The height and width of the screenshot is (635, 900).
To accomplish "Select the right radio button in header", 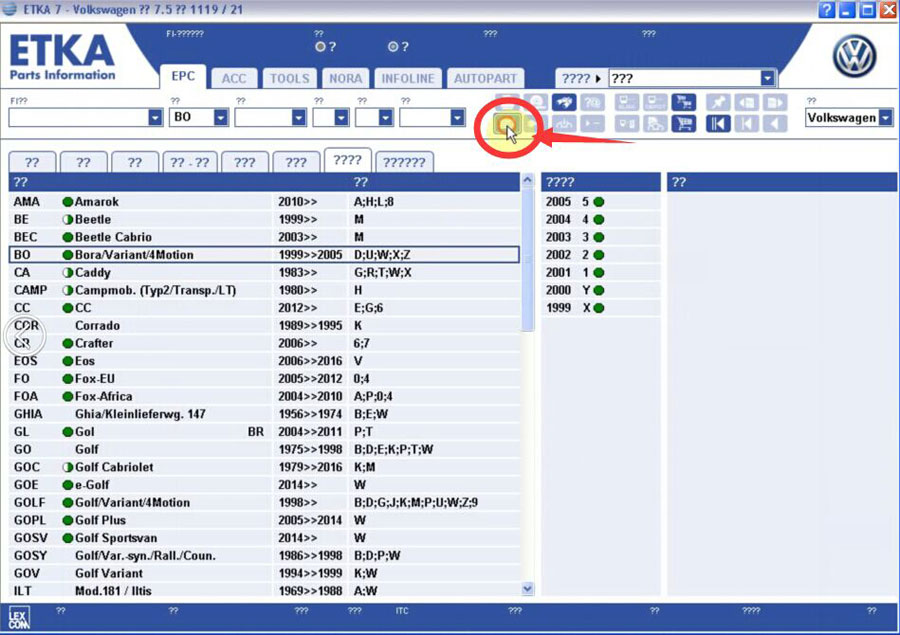I will point(393,47).
